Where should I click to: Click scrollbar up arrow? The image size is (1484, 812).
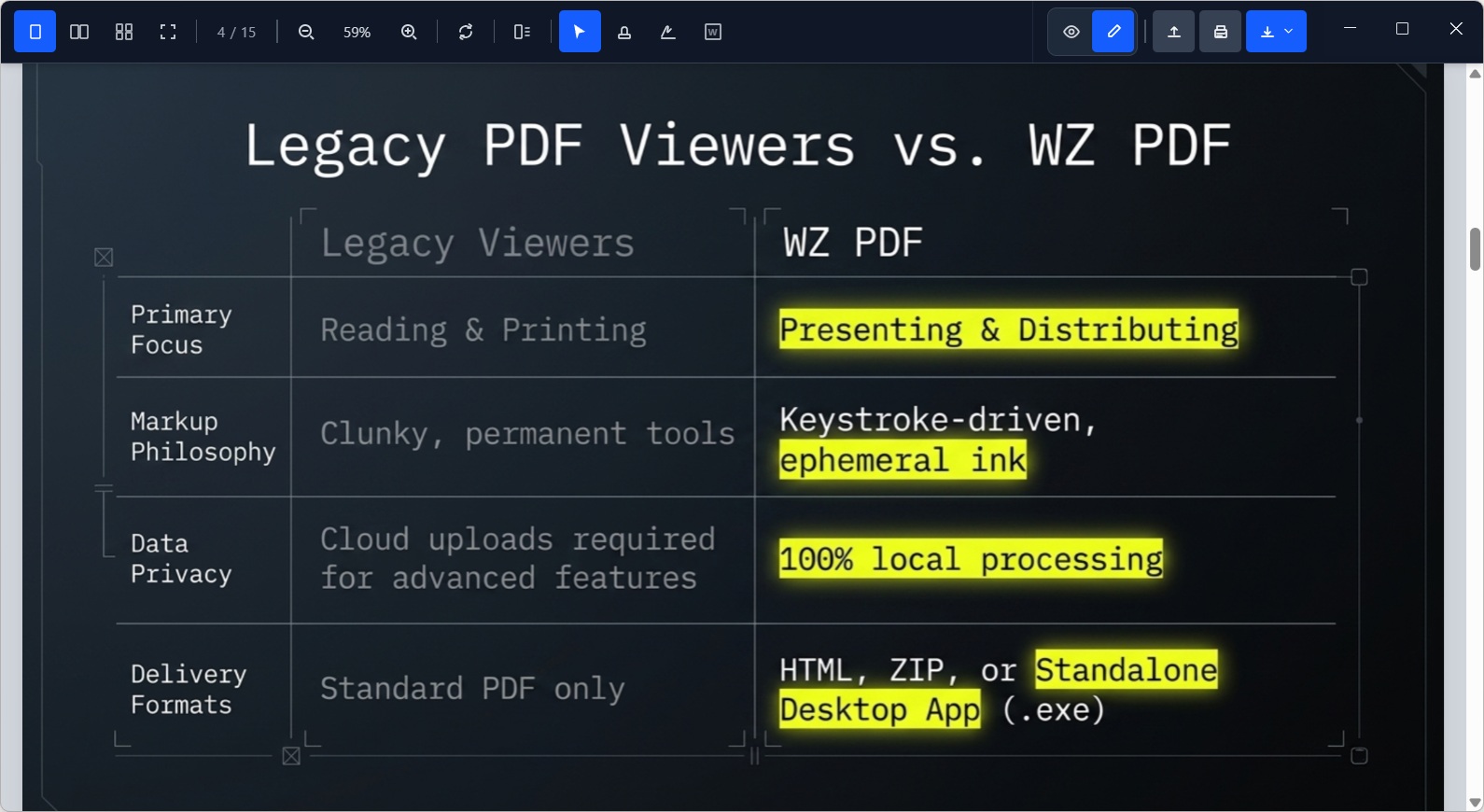point(1475,74)
